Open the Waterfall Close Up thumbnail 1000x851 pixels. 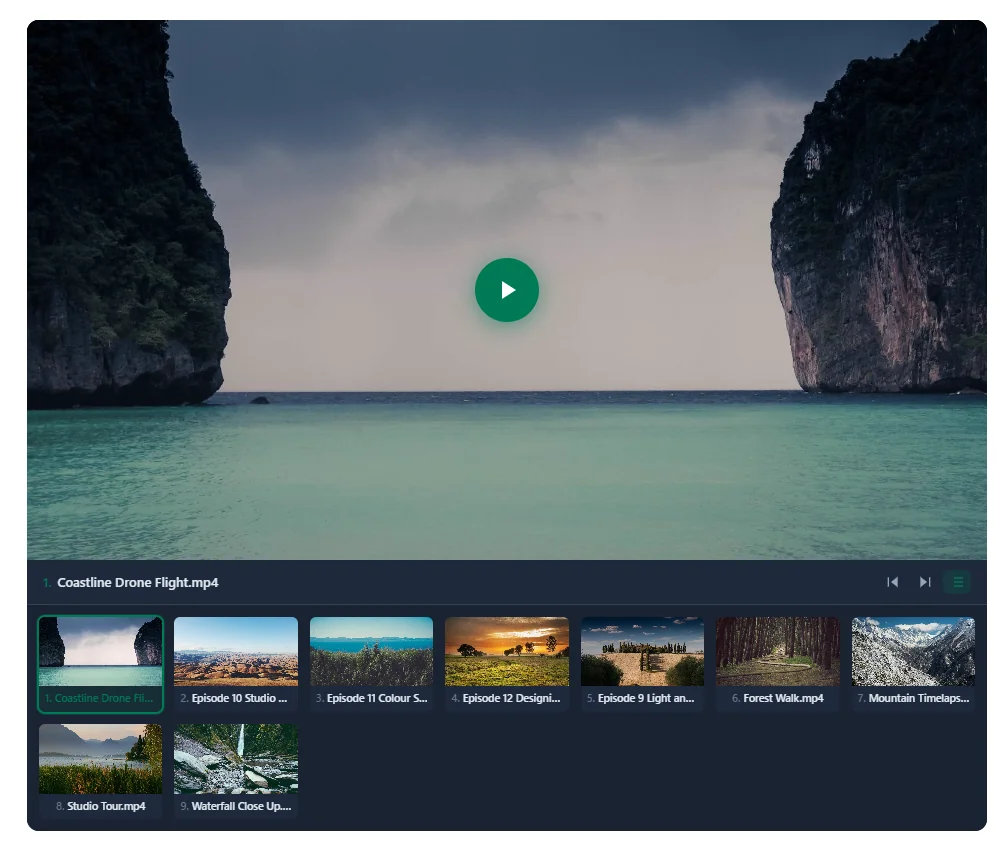pos(236,771)
